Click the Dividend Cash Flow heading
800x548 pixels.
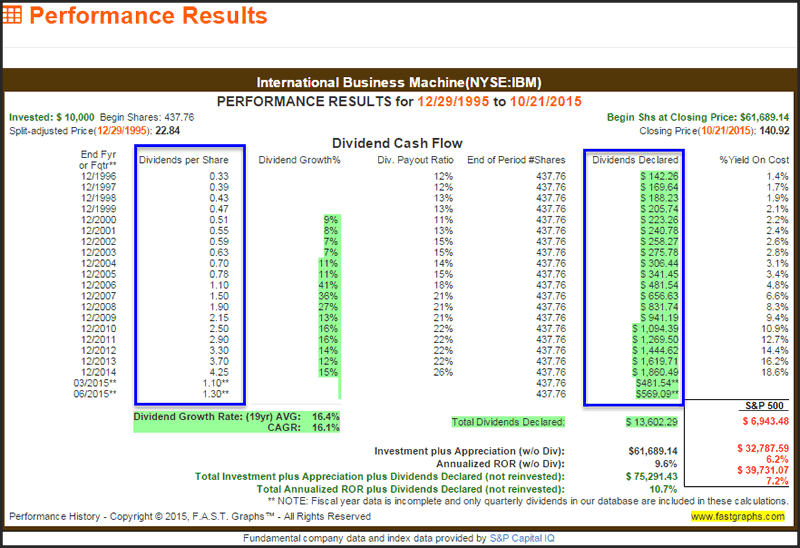(397, 143)
